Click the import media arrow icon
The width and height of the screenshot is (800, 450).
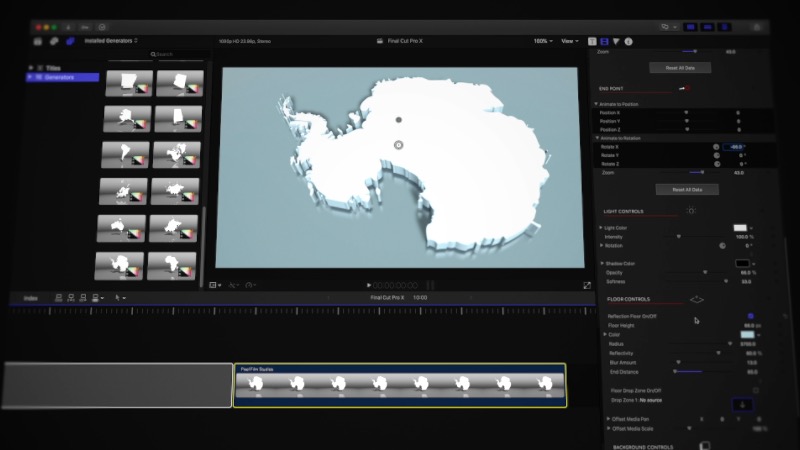coord(68,27)
